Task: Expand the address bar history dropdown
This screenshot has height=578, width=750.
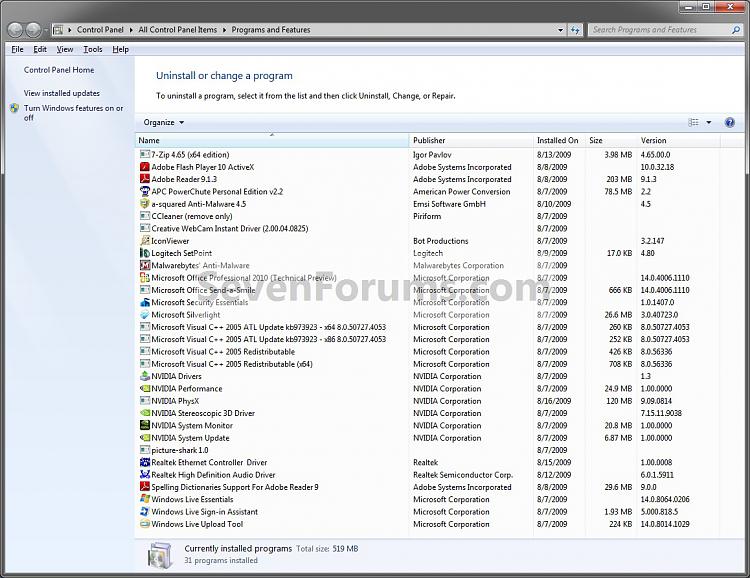Action: point(561,30)
